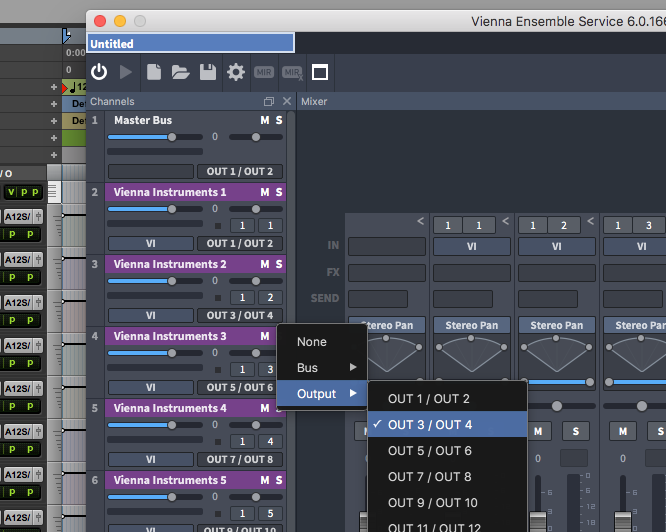Mute Vienna Instruments 2 channel
Screen dimensions: 666x532
pyautogui.click(x=265, y=265)
